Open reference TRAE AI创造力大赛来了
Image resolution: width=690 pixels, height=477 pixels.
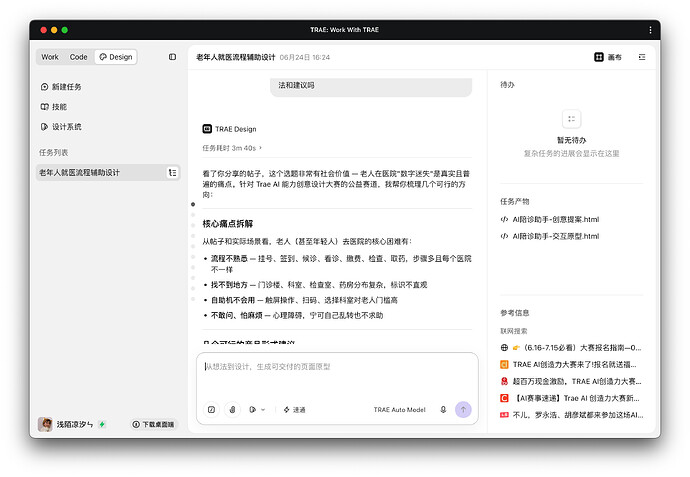tap(569, 364)
